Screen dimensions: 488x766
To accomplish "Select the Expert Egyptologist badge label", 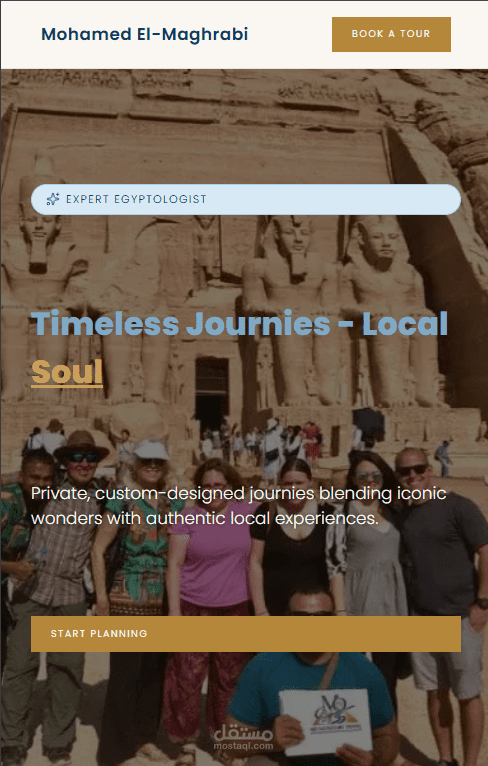I will (136, 199).
